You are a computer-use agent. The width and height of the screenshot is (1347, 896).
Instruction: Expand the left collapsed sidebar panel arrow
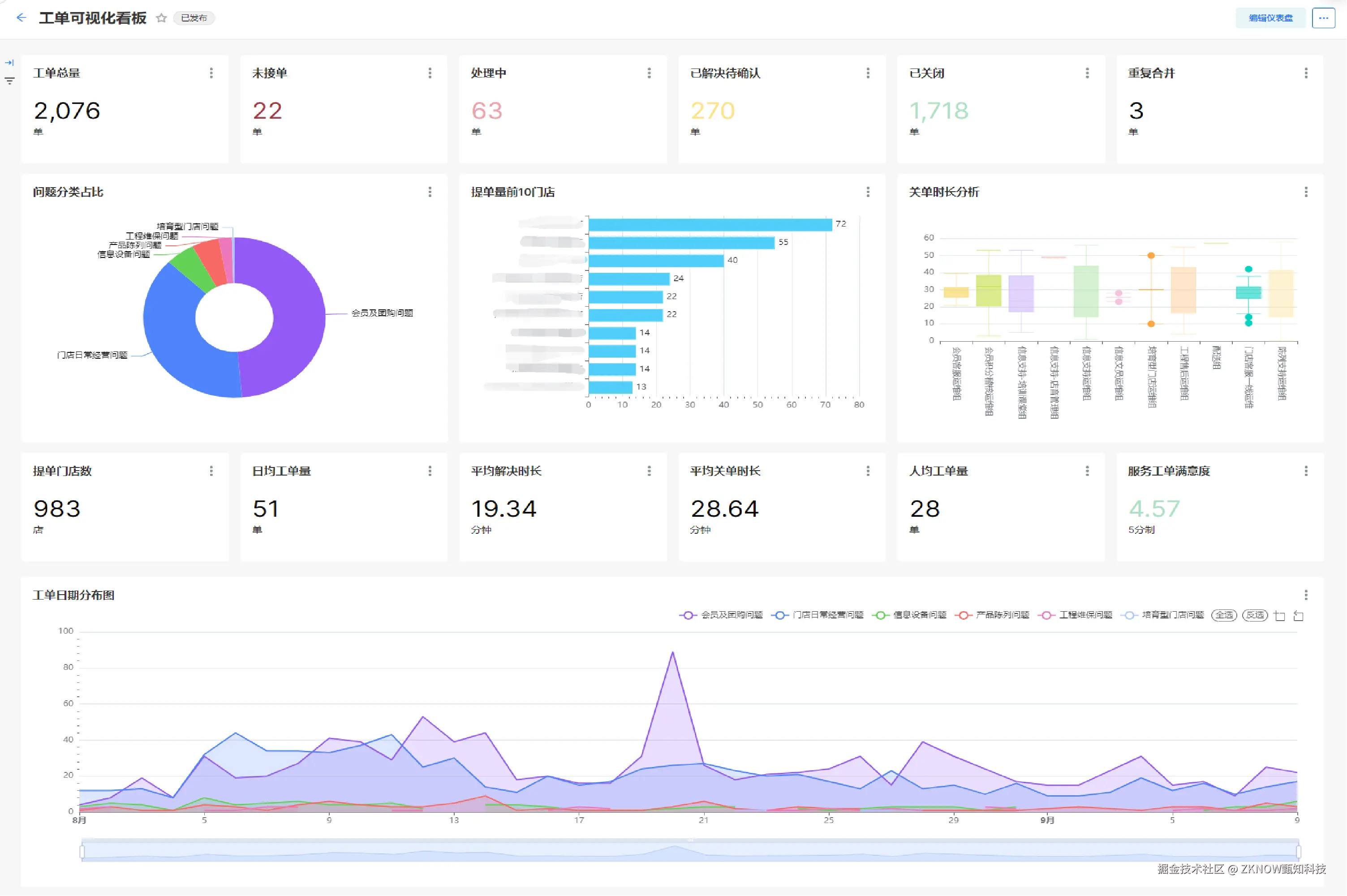pos(9,63)
